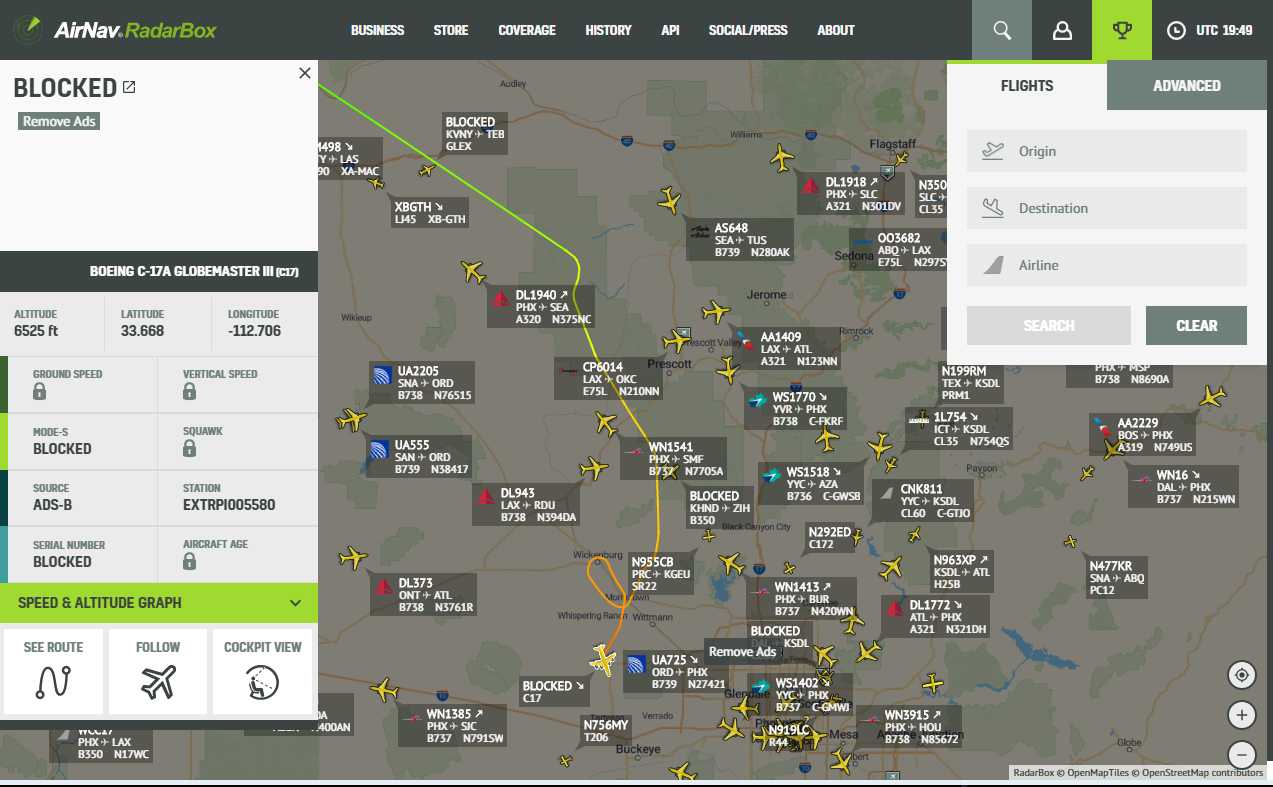Click the CLEAR button
1273x787 pixels.
pos(1196,325)
